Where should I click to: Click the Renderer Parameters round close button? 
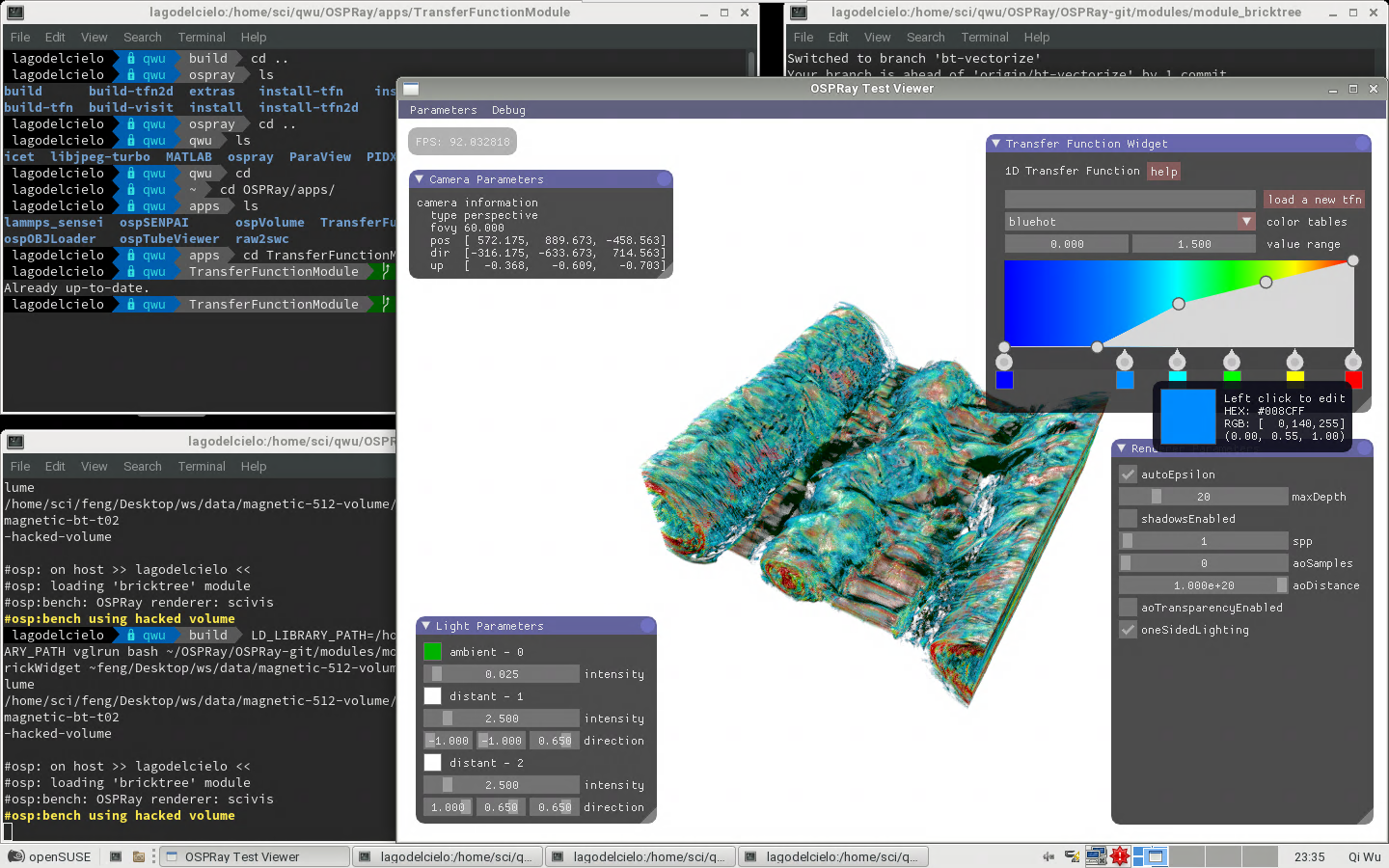point(1363,448)
